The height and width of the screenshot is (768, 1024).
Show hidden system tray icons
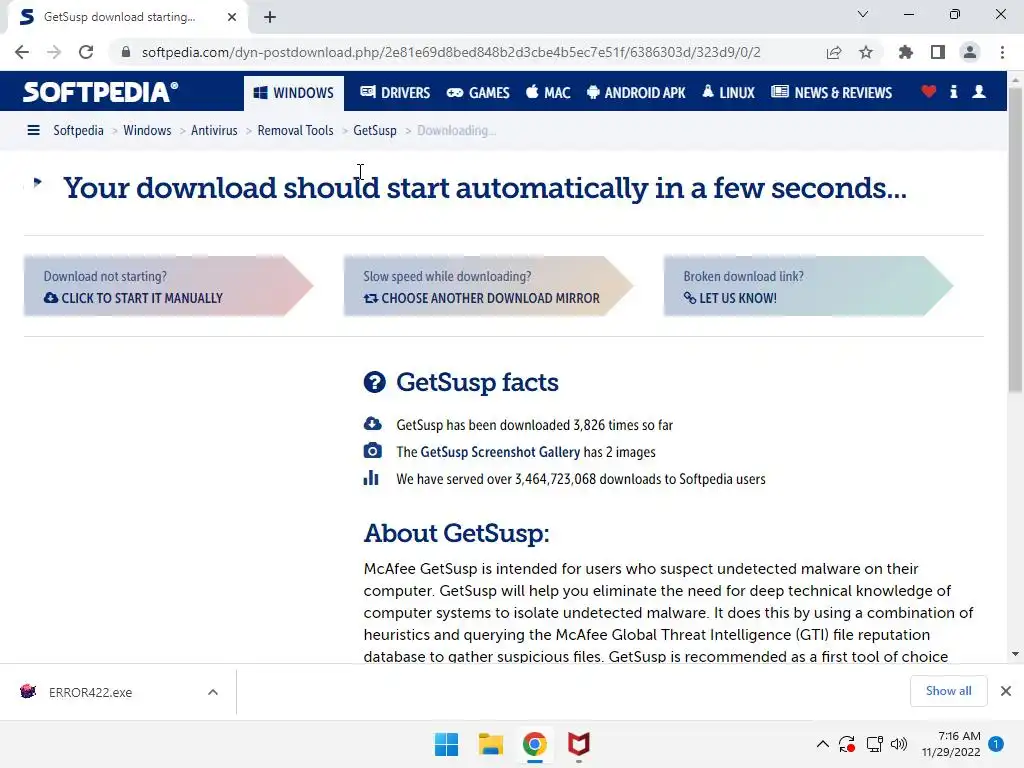(823, 744)
